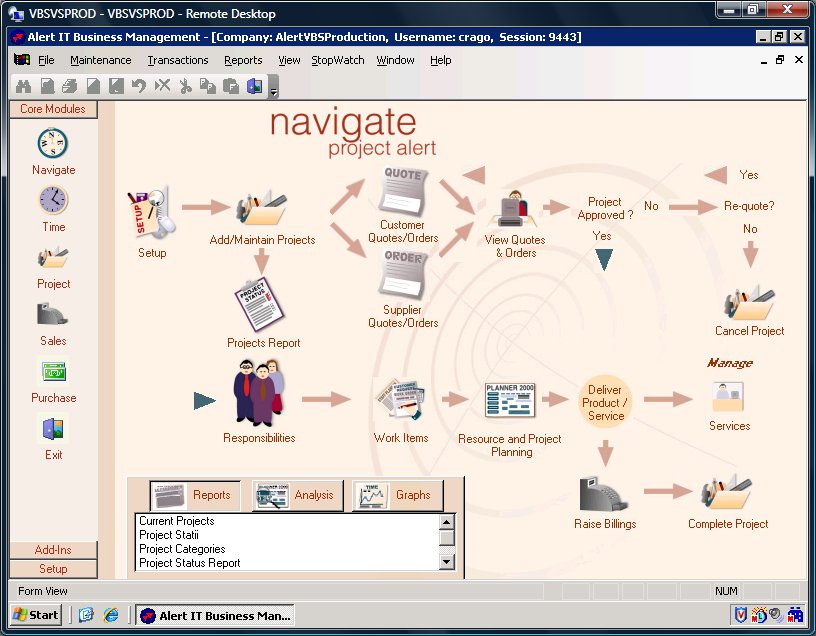Viewport: 816px width, 636px height.
Task: Click the Copy toolbar icon
Action: (208, 86)
